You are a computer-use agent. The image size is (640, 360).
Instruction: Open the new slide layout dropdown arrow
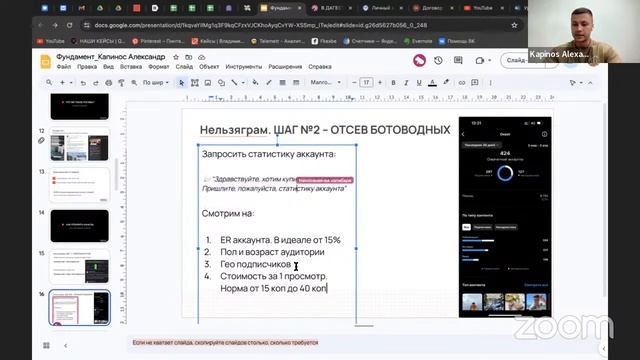pyautogui.click(x=71, y=83)
